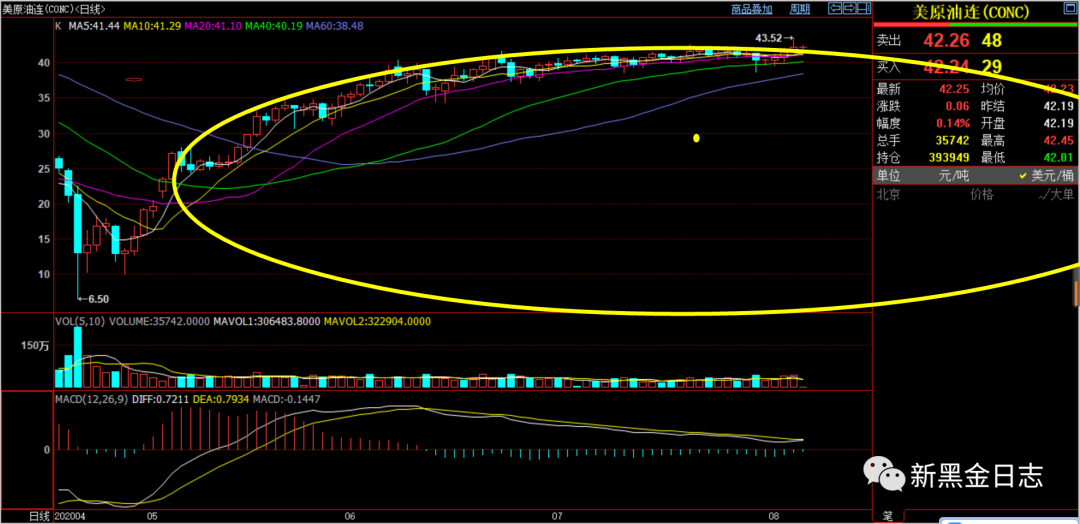Open the 周期 period link
This screenshot has height=524, width=1080.
click(x=800, y=9)
